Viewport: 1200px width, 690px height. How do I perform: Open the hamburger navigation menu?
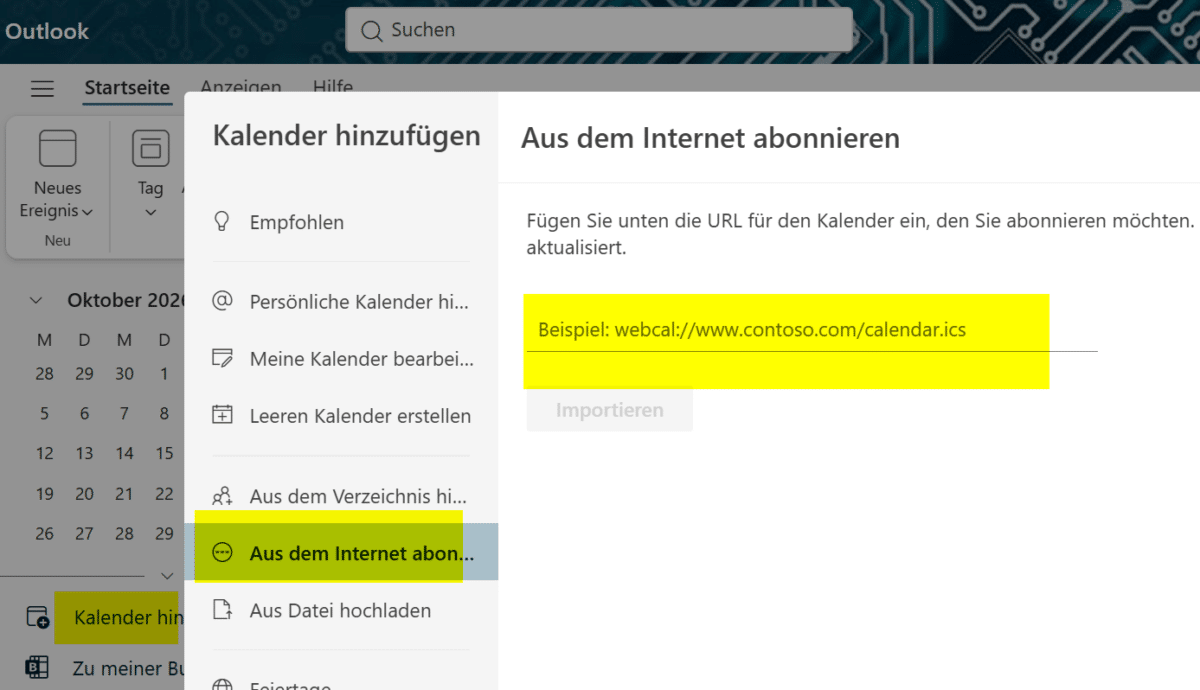coord(42,89)
